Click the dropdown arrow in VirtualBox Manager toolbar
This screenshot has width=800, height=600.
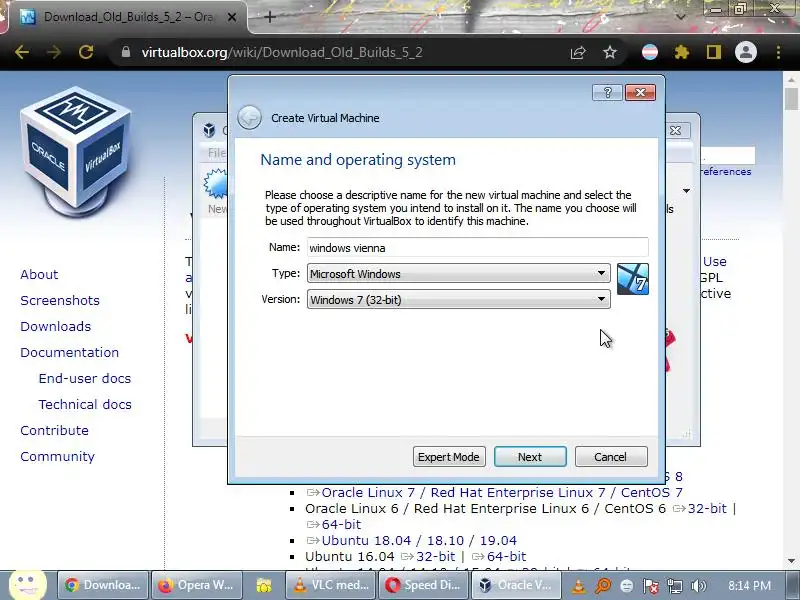(x=686, y=191)
